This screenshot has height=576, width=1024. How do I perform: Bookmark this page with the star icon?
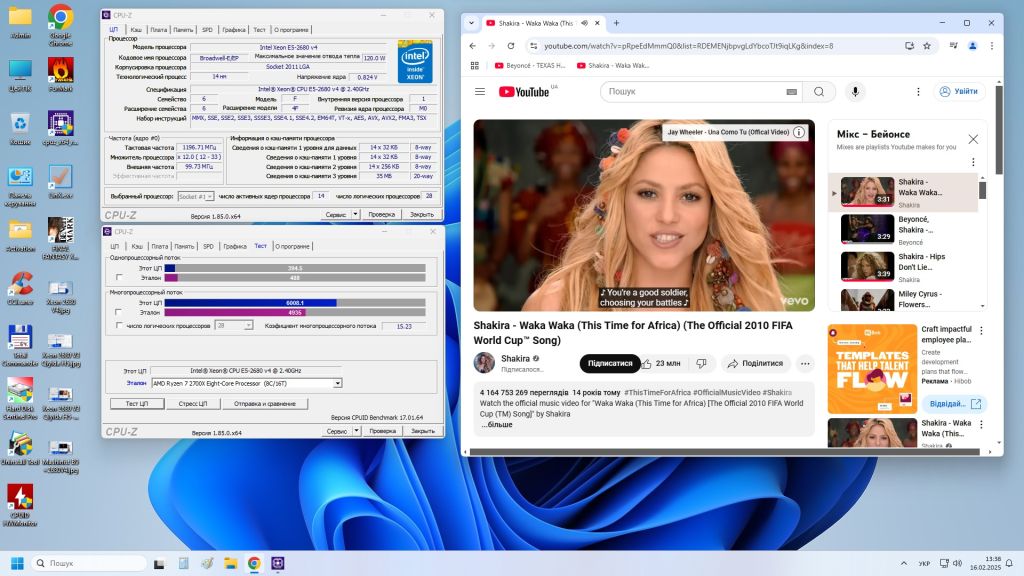pyautogui.click(x=927, y=46)
